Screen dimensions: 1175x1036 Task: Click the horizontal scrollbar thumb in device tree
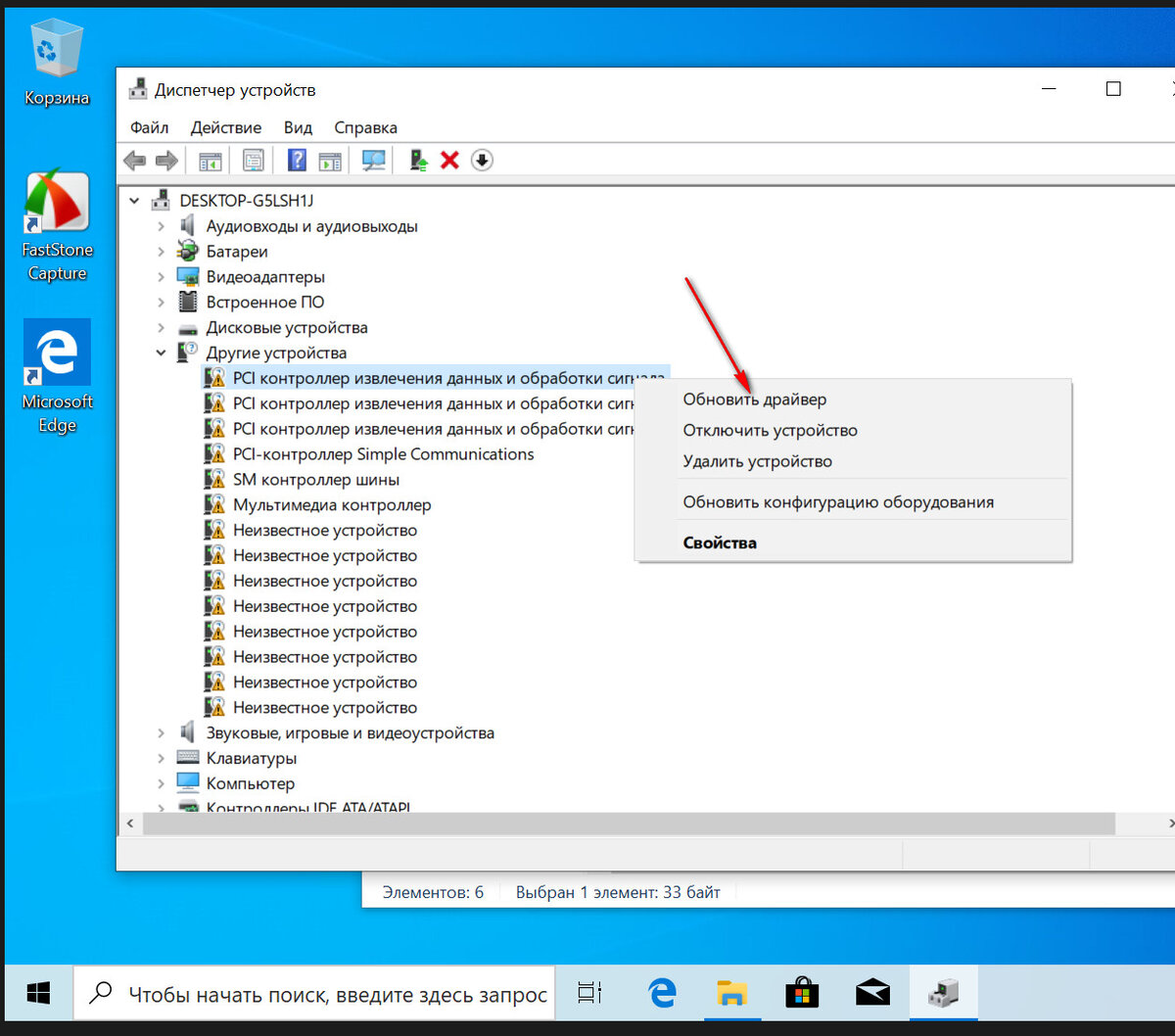pos(629,824)
